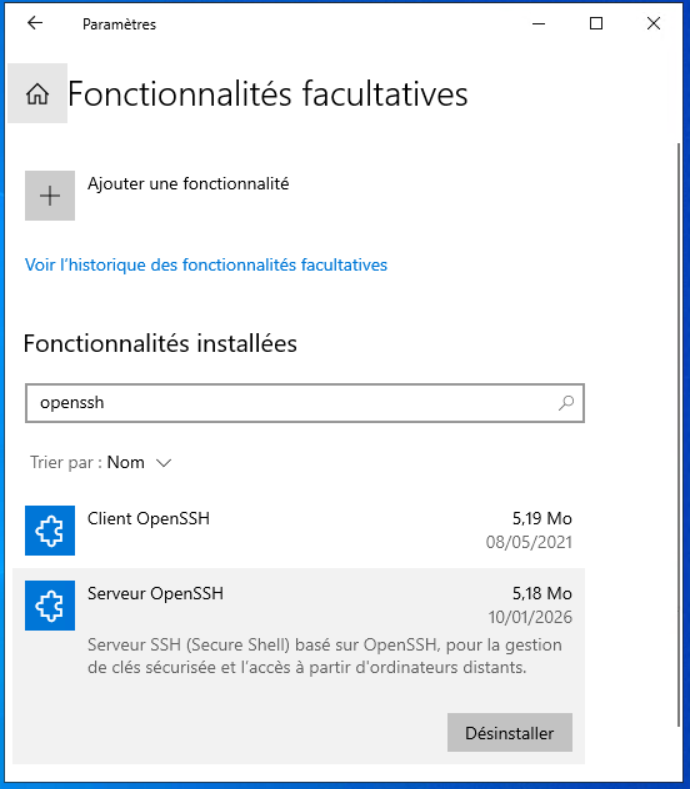The width and height of the screenshot is (690, 789).
Task: Go back using the arrow icon
Action: tap(35, 23)
